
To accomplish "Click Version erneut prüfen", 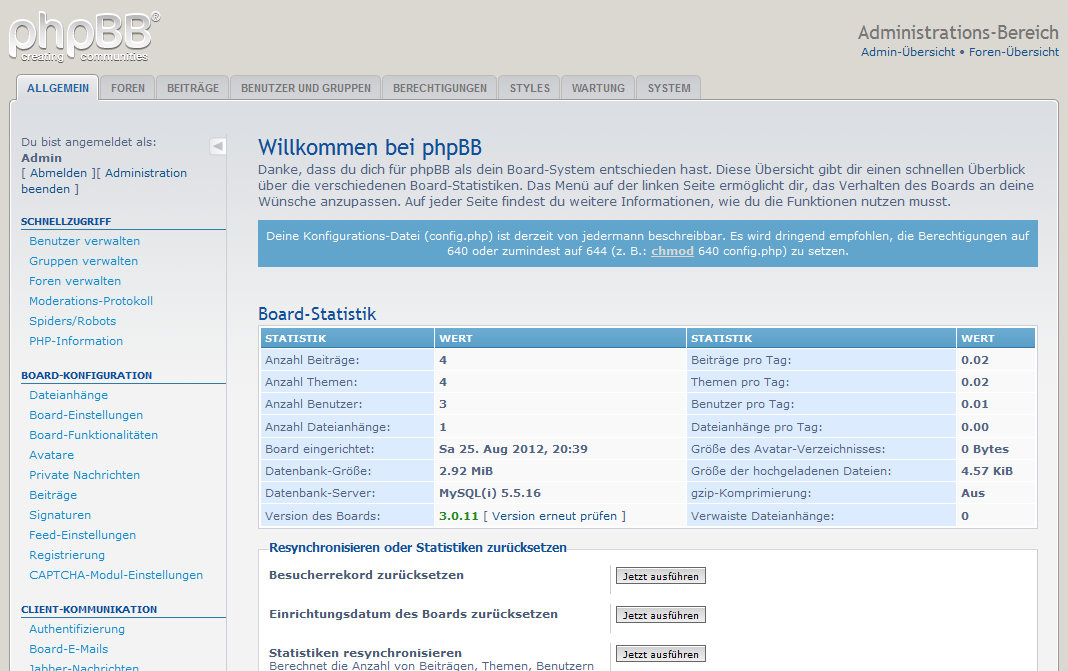I will tap(555, 516).
